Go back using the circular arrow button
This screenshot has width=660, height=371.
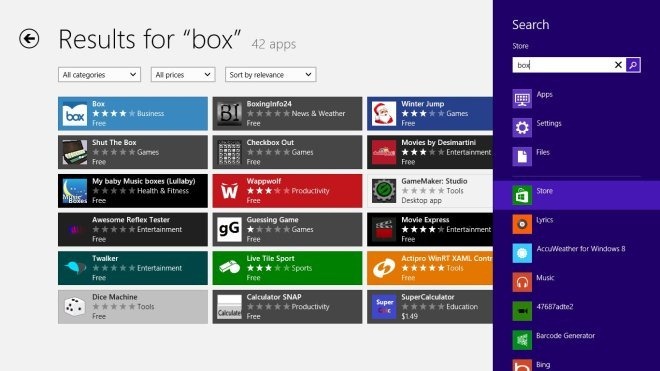pyautogui.click(x=29, y=39)
